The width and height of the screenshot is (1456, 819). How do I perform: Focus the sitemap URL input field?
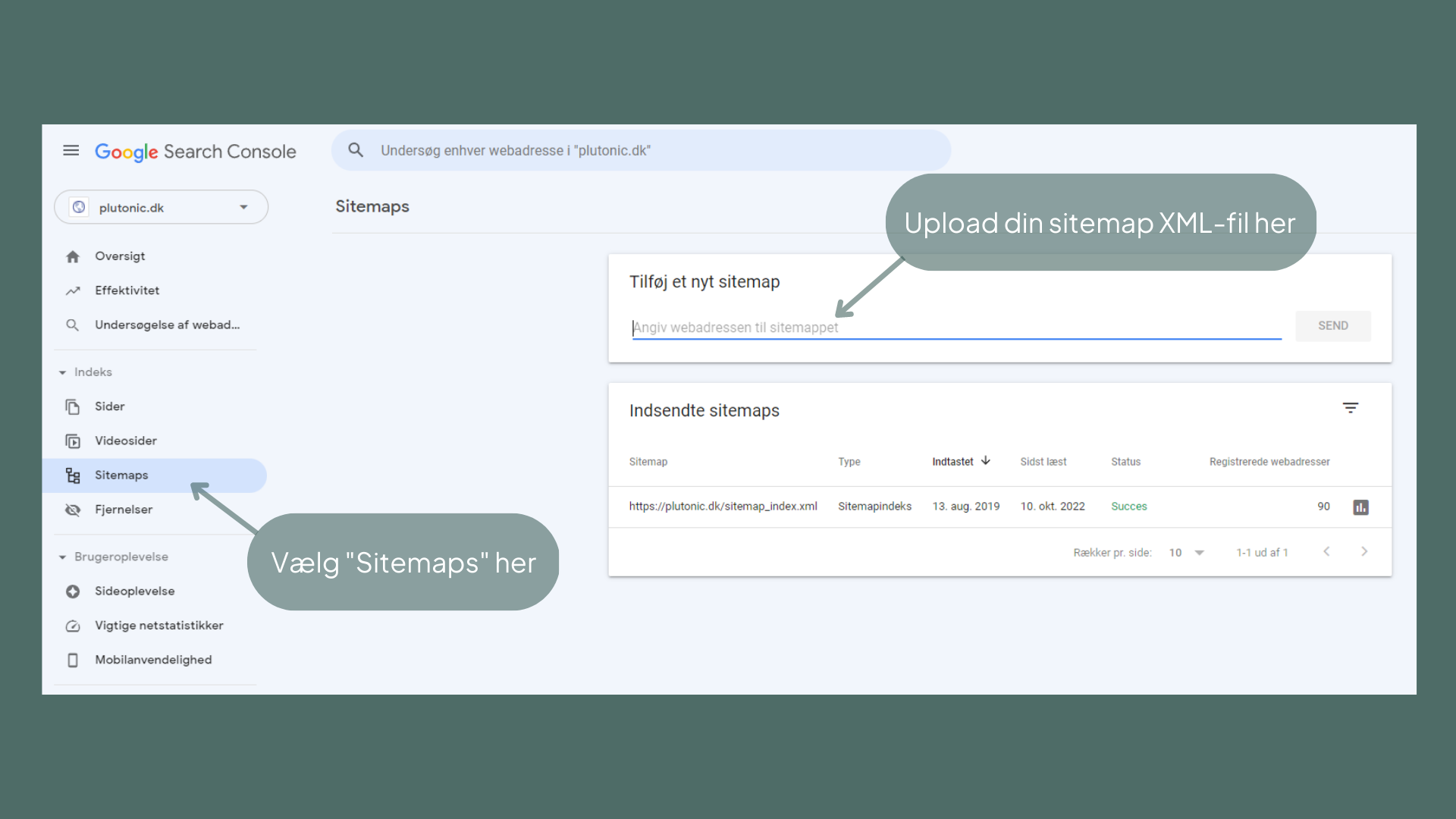click(x=957, y=328)
